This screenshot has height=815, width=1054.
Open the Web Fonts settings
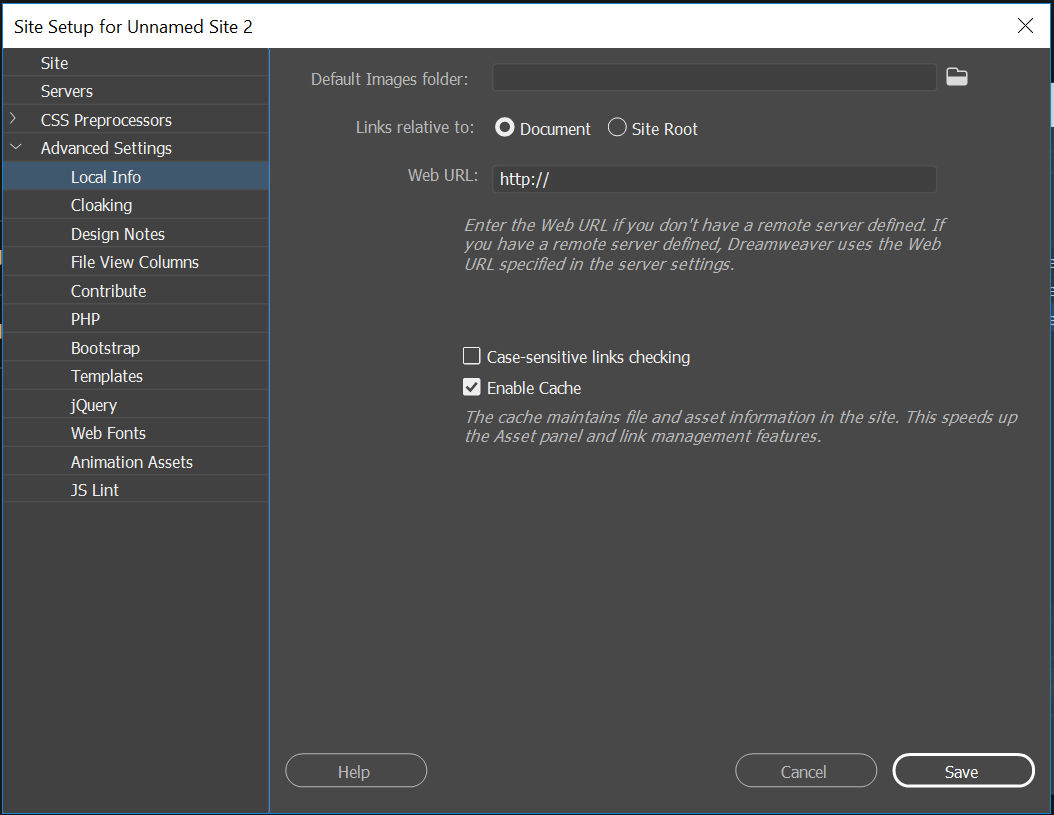[x=106, y=433]
